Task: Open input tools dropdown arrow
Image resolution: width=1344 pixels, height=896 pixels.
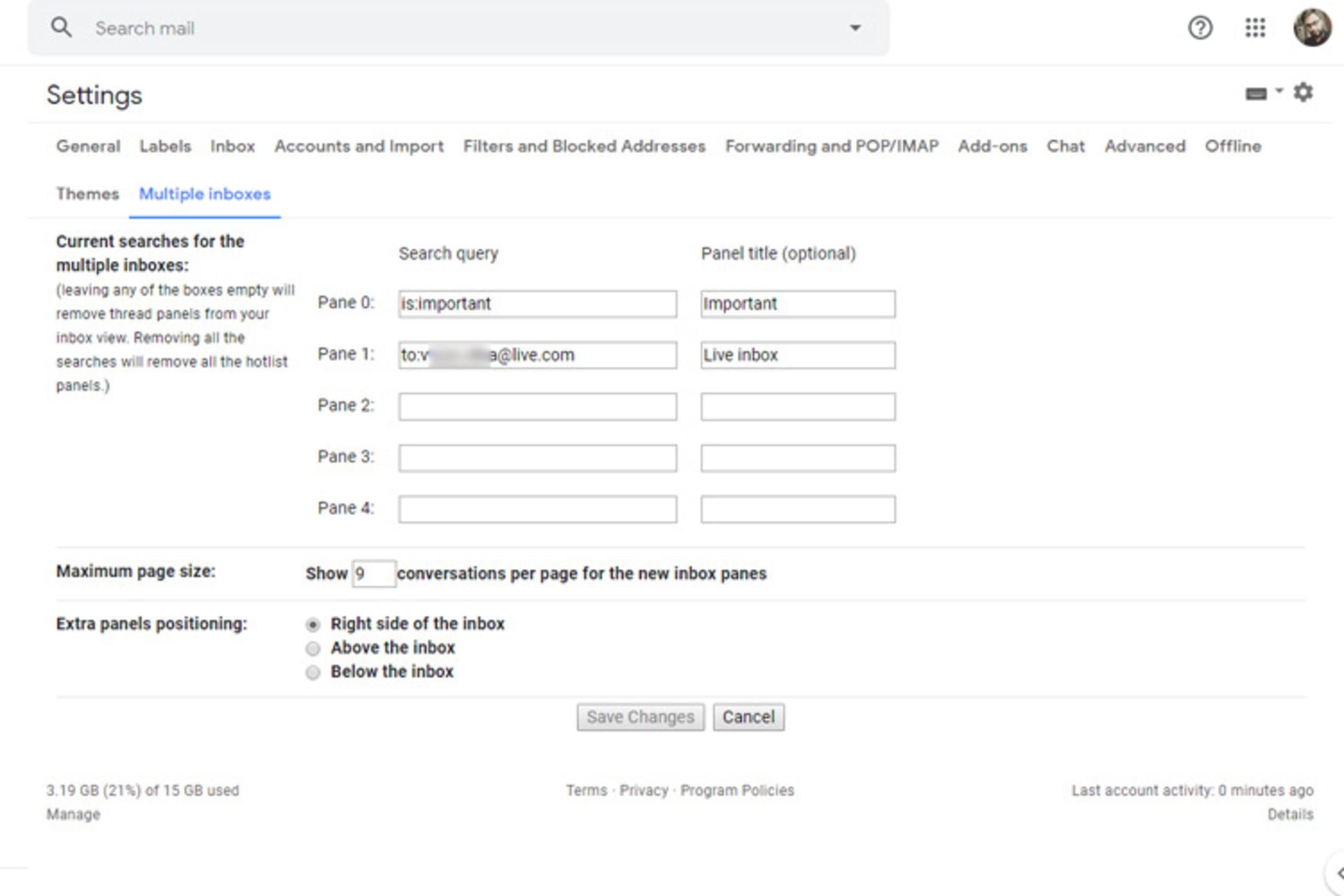Action: pyautogui.click(x=1279, y=91)
